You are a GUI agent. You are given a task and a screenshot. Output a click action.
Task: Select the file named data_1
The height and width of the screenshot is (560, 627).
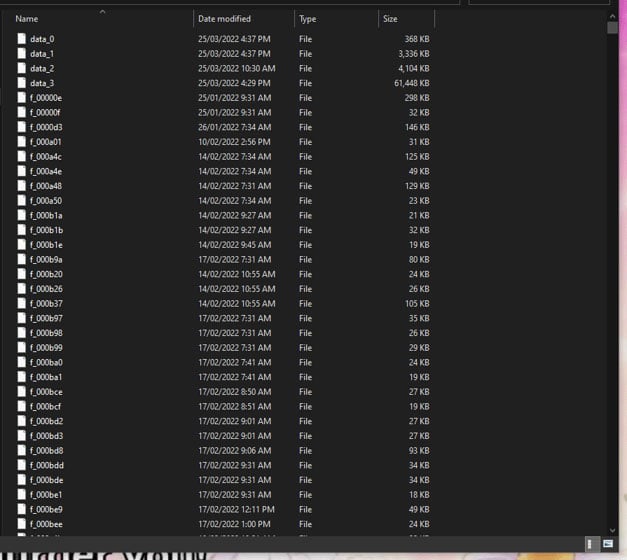click(x=42, y=54)
